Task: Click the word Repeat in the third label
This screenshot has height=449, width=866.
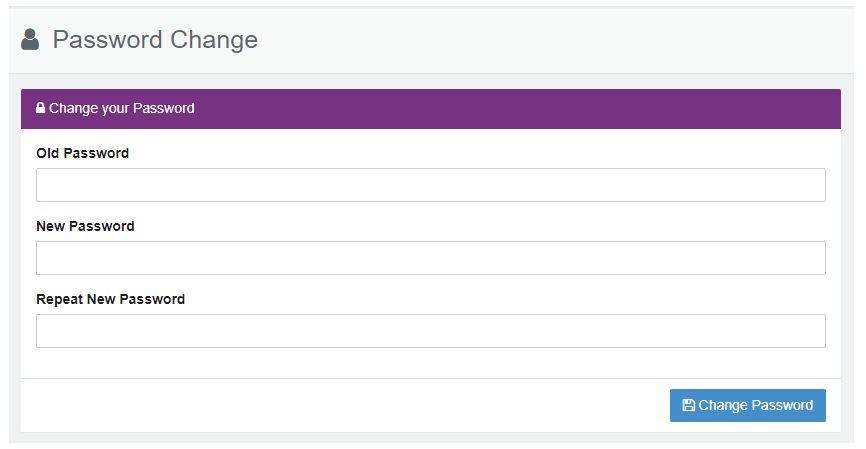Action: tap(59, 299)
